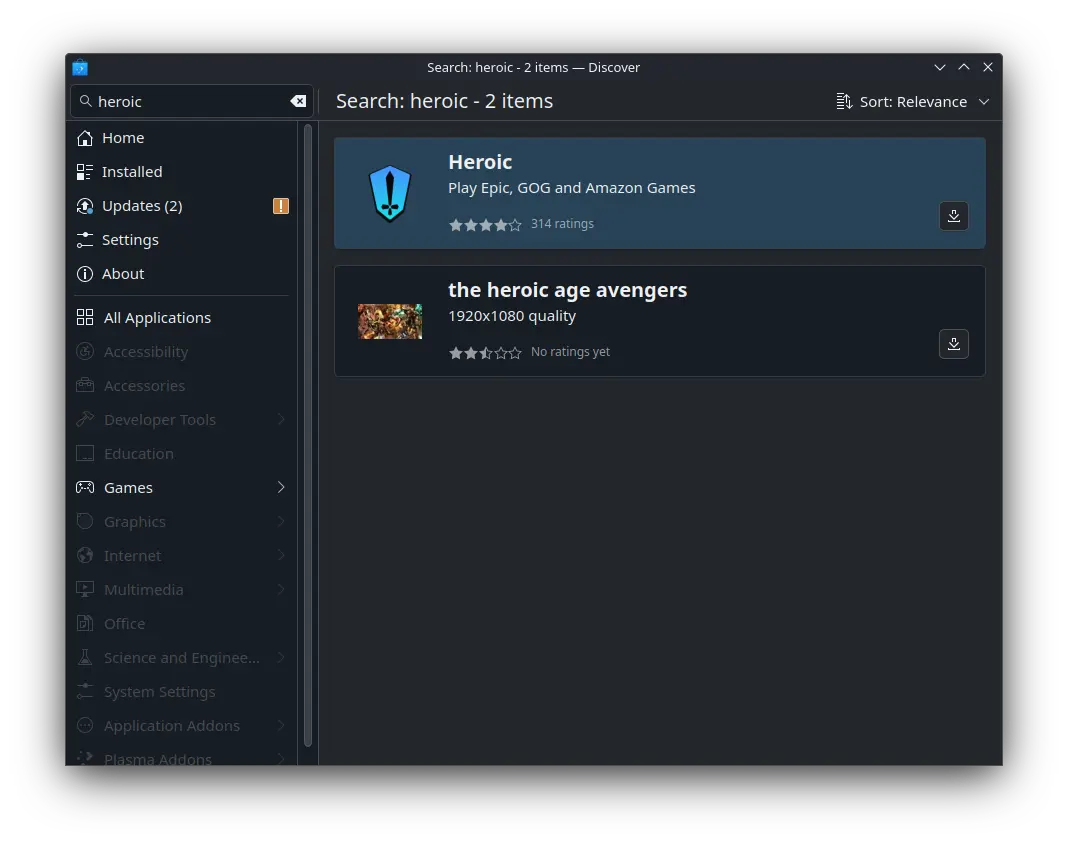1068x843 pixels.
Task: Install the Heroic app via download icon
Action: pyautogui.click(x=954, y=216)
